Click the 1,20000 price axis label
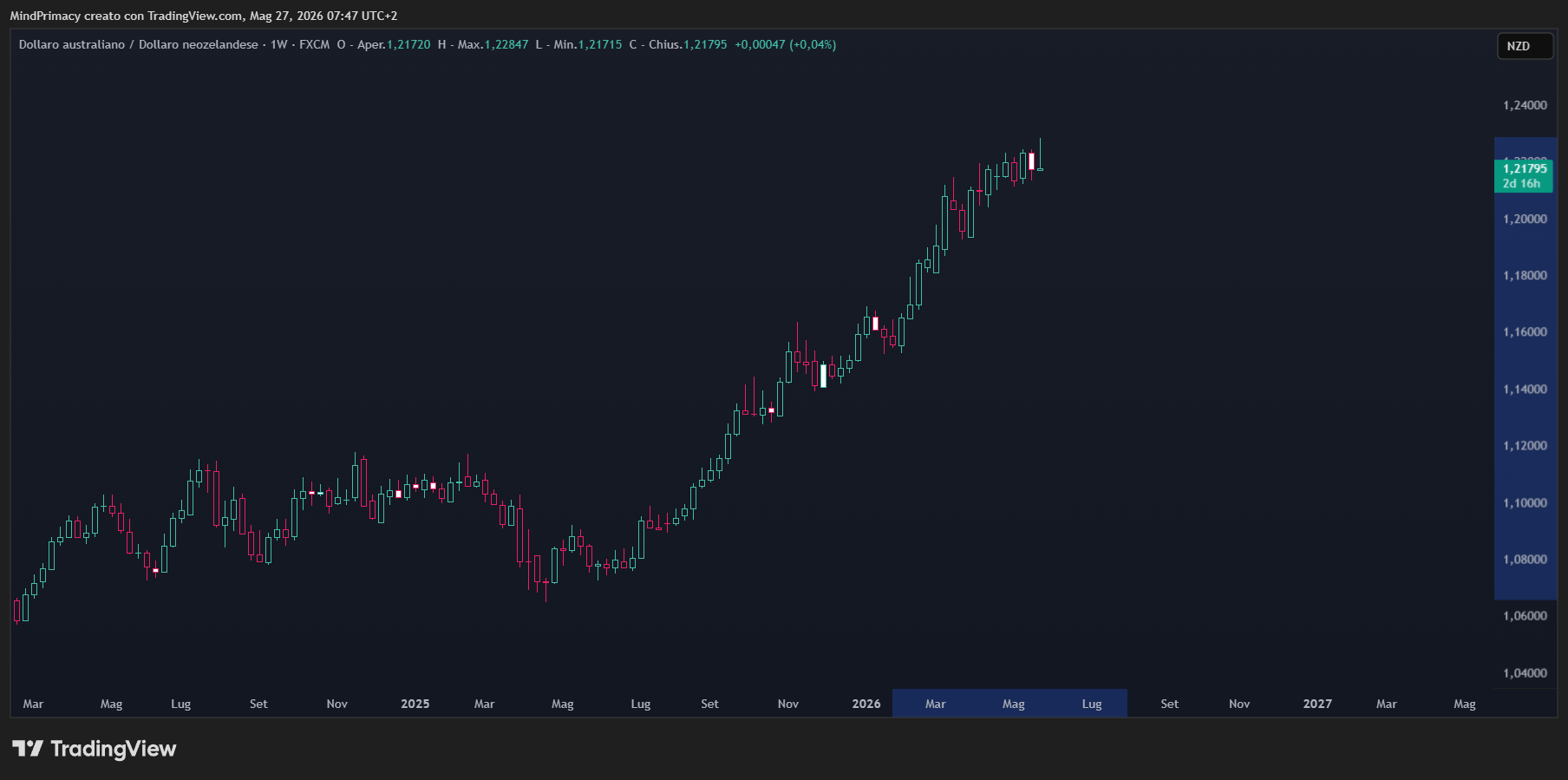This screenshot has width=1568, height=780. point(1525,219)
